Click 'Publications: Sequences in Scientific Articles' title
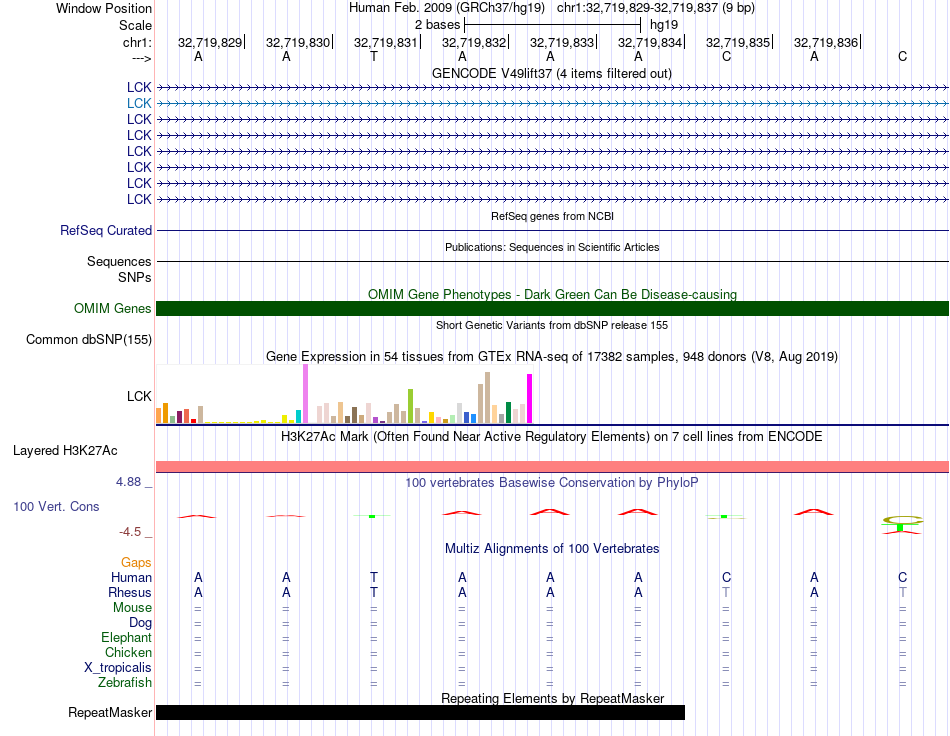The height and width of the screenshot is (736, 950). tap(552, 247)
